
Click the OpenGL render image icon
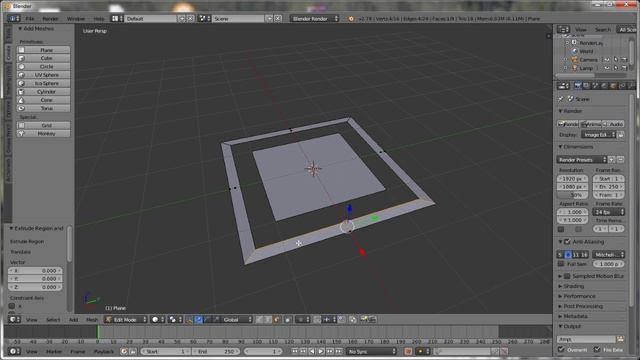point(364,320)
